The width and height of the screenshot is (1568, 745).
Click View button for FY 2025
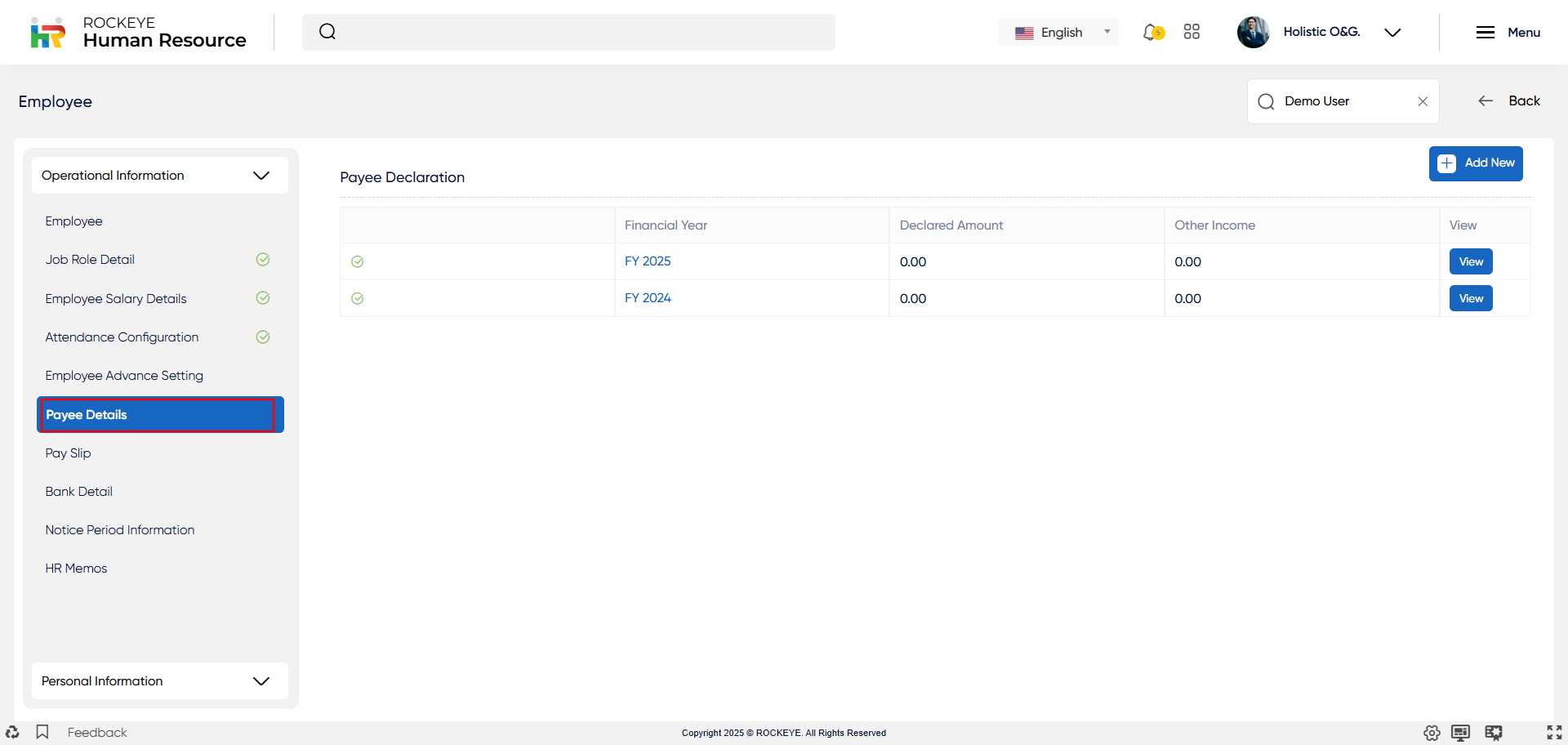tap(1471, 261)
